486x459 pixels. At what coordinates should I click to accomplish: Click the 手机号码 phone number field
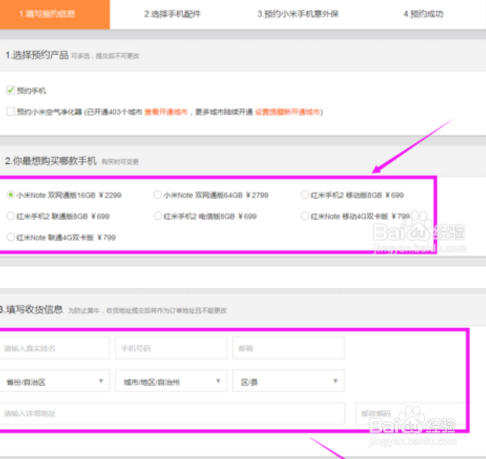[x=171, y=348]
